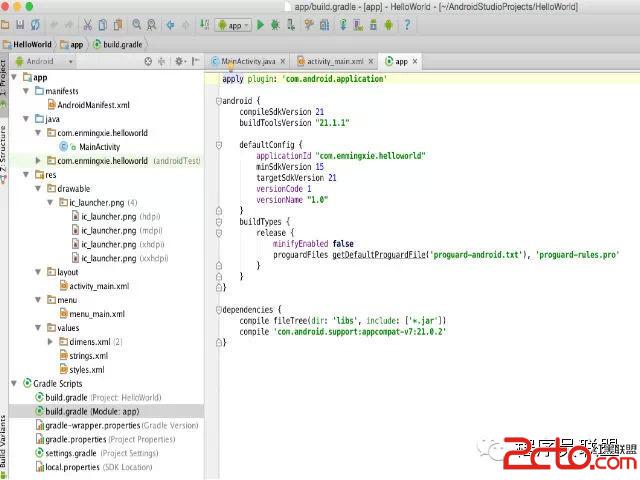640x480 pixels.
Task: Open Android Device Monitor icon
Action: click(389, 25)
